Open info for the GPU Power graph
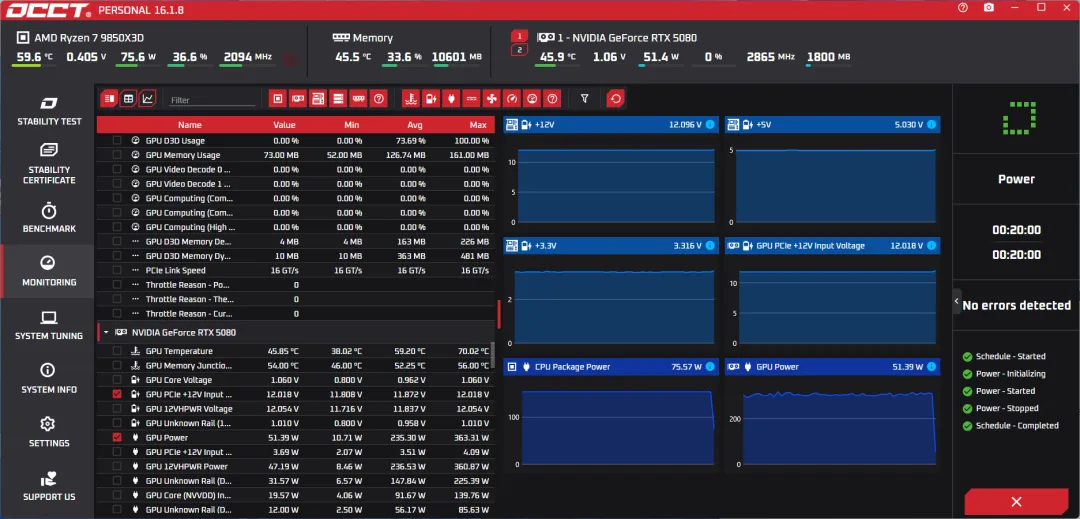 pos(931,367)
